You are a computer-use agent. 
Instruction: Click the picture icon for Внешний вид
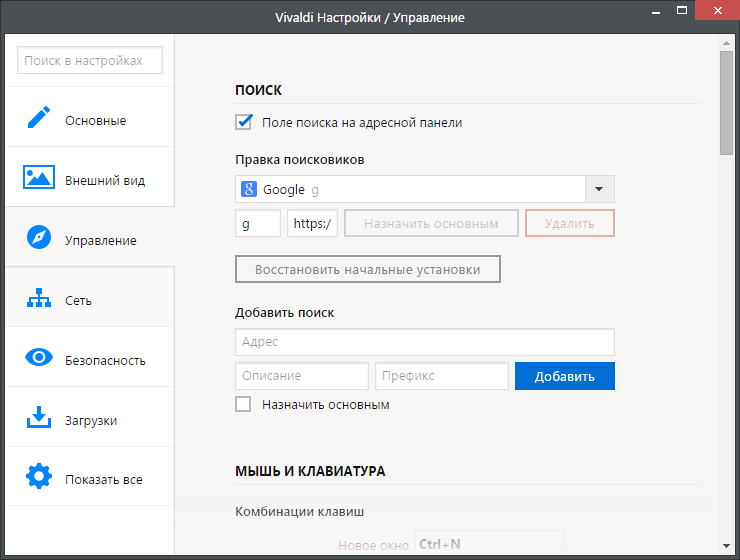coord(39,178)
